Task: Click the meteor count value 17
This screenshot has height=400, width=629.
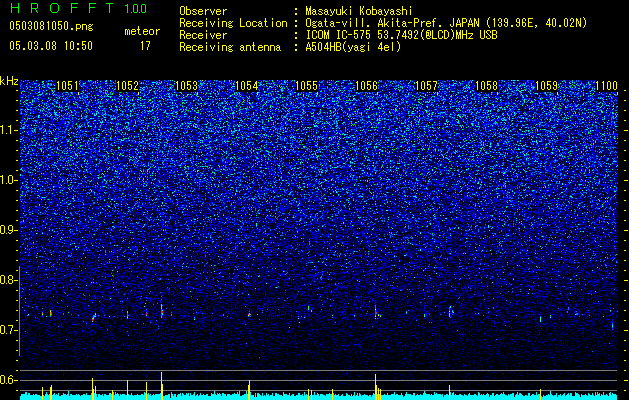Action: click(x=145, y=46)
